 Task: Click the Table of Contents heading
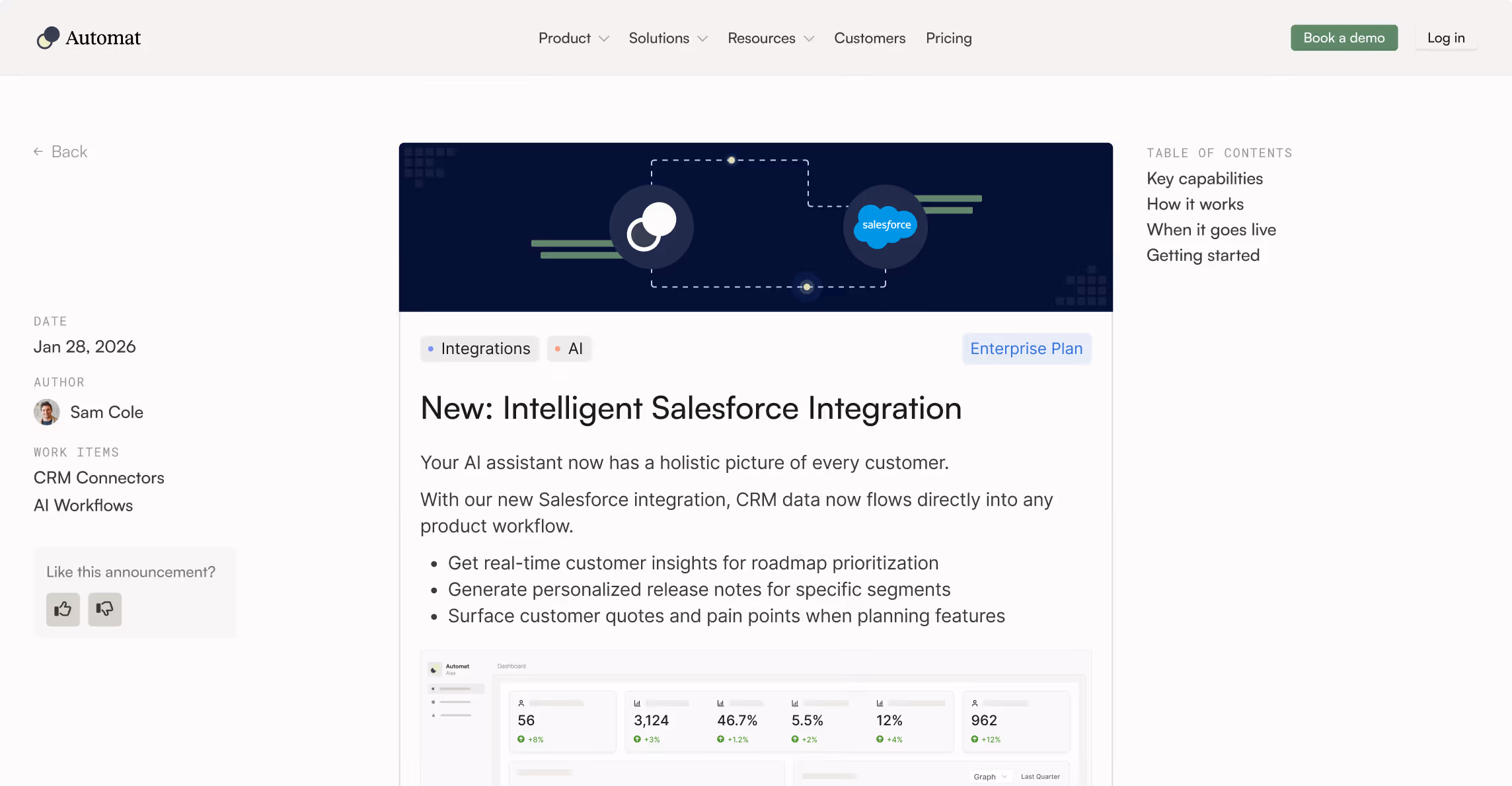[x=1219, y=153]
